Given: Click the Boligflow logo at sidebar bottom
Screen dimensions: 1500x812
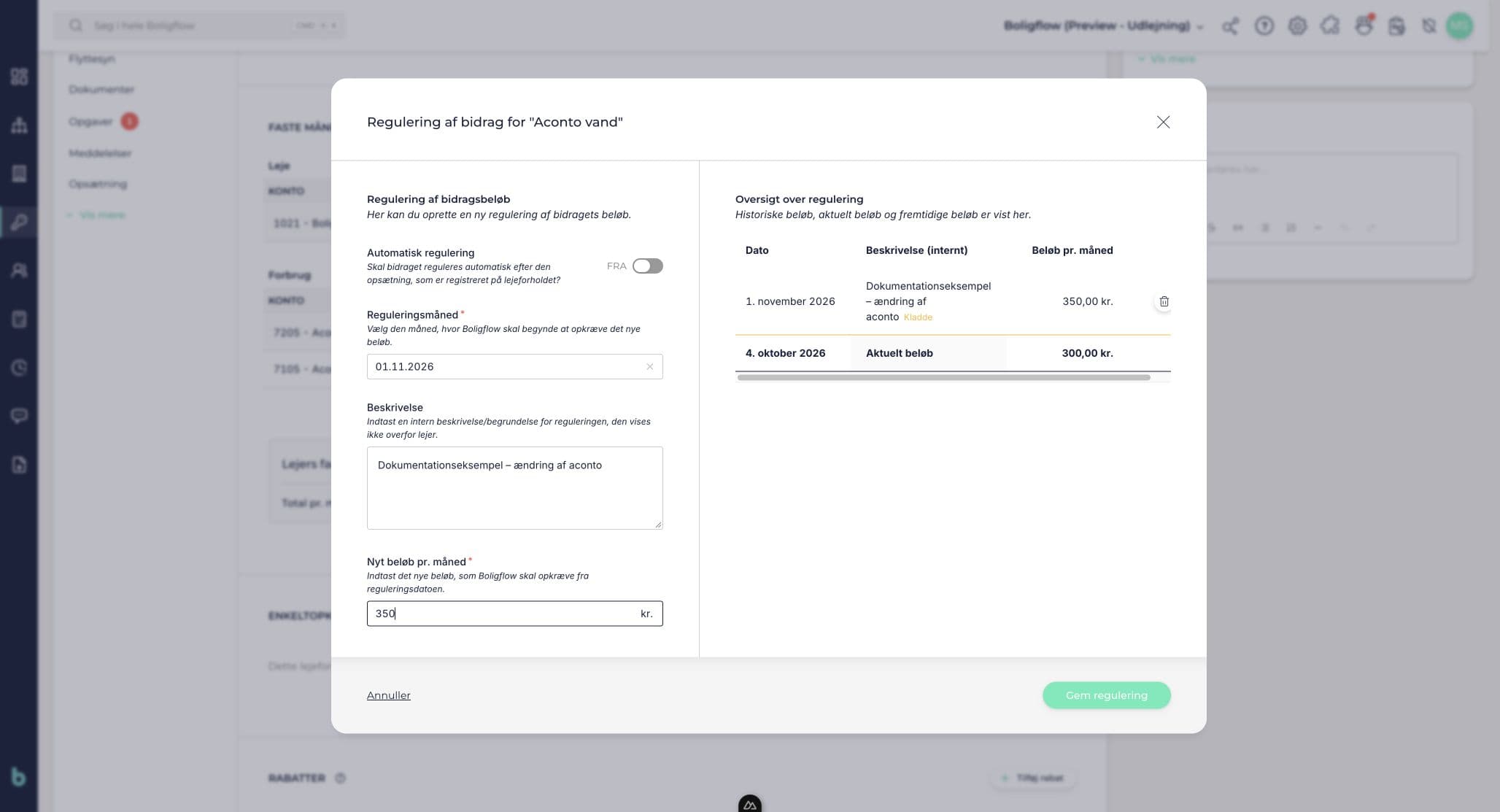Looking at the screenshot, I should tap(18, 777).
